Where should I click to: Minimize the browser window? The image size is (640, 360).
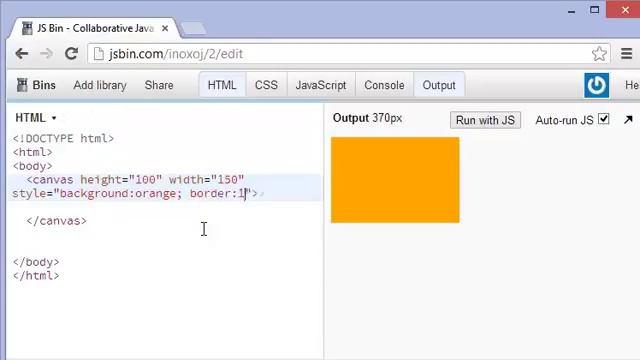(x=571, y=11)
